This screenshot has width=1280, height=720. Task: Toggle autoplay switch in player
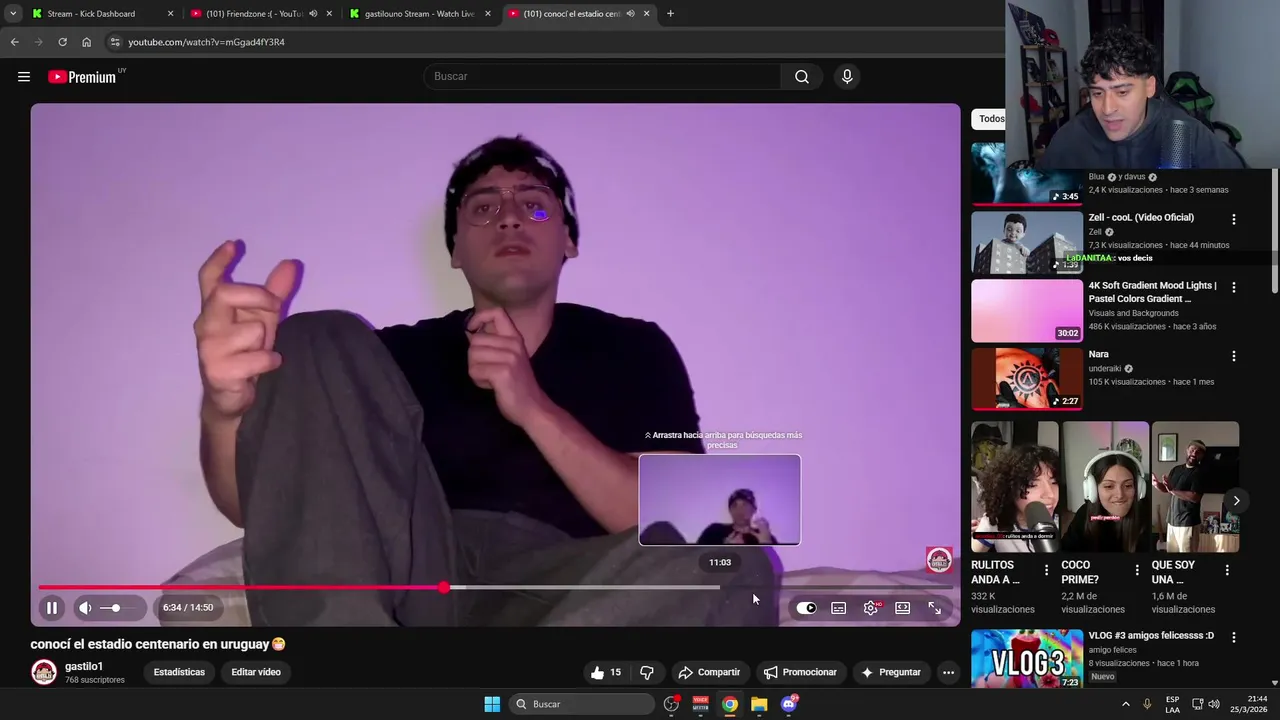point(806,608)
